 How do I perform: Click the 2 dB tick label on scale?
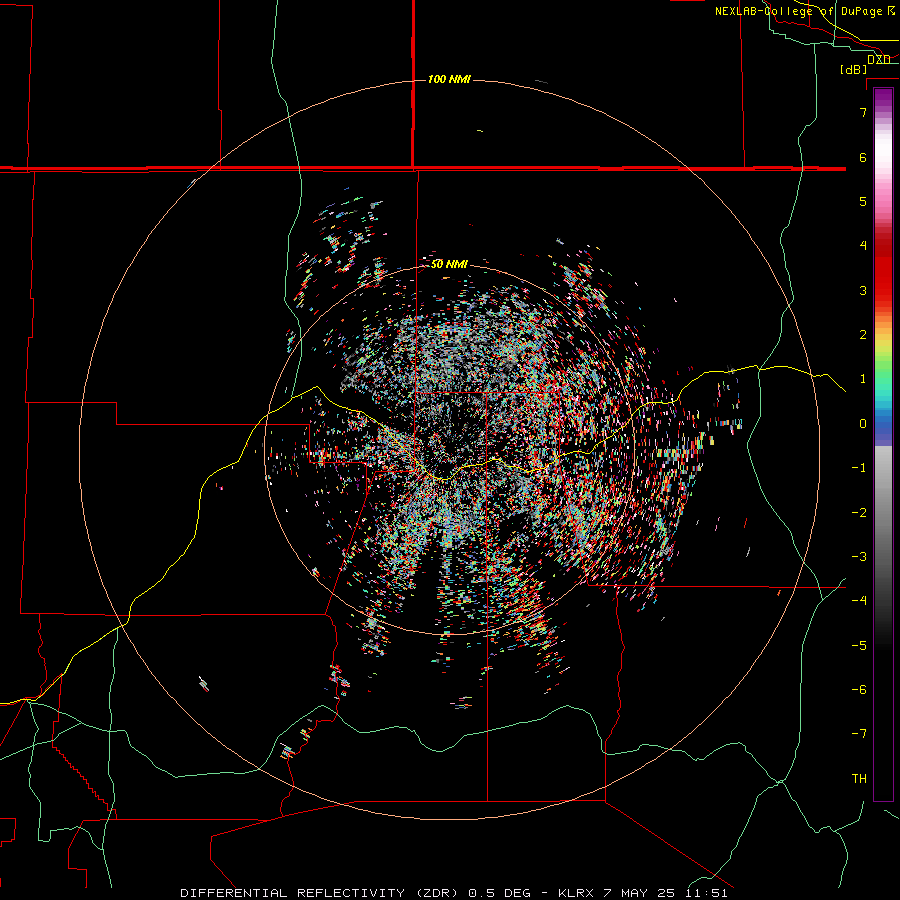point(863,335)
